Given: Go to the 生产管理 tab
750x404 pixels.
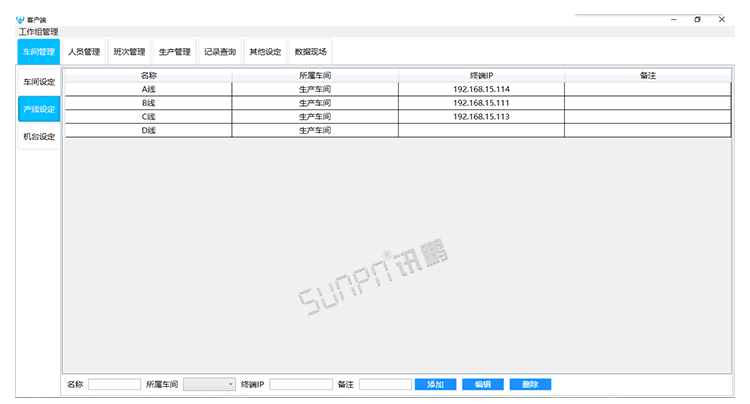Looking at the screenshot, I should (174, 52).
